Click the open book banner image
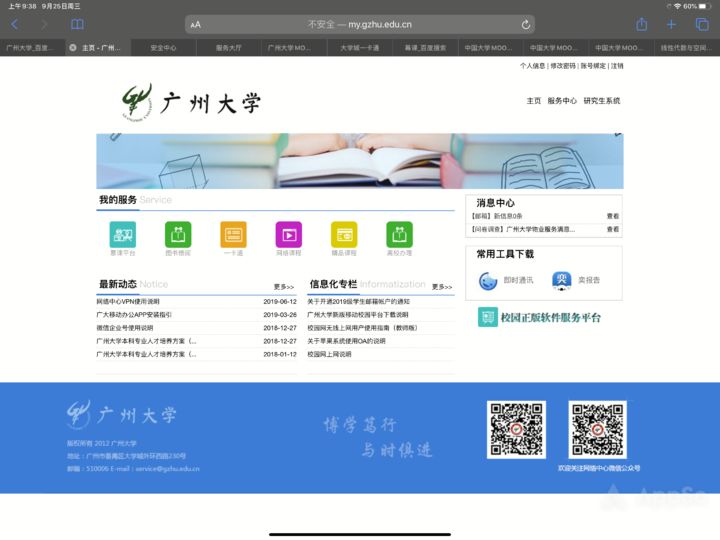720x540 pixels. point(360,161)
